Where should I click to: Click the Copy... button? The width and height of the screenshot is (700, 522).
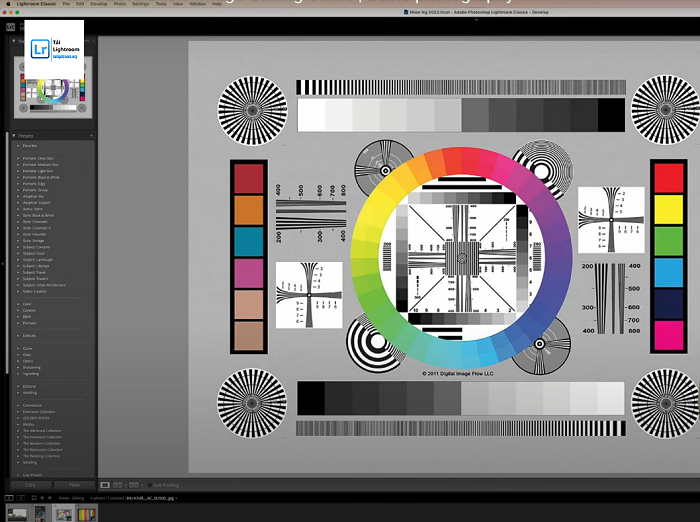(30, 485)
